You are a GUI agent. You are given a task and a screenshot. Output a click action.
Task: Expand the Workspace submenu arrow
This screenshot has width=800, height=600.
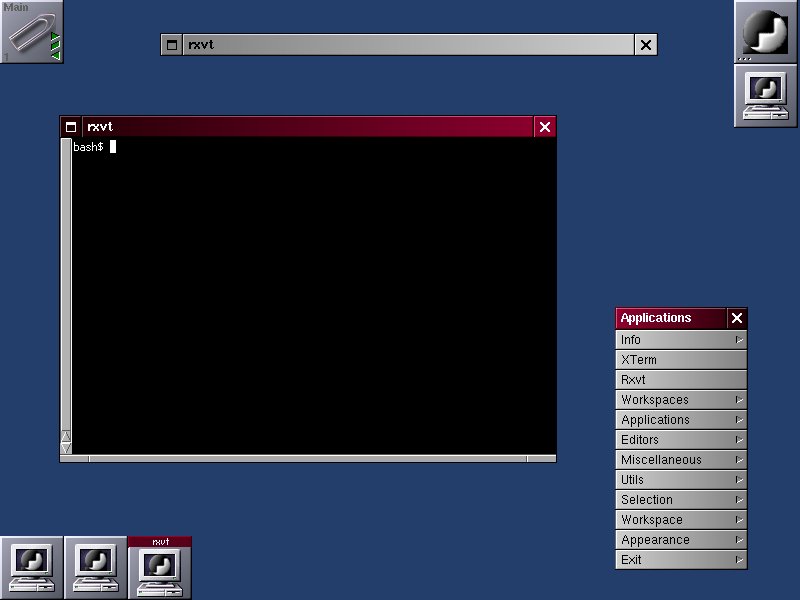(739, 519)
